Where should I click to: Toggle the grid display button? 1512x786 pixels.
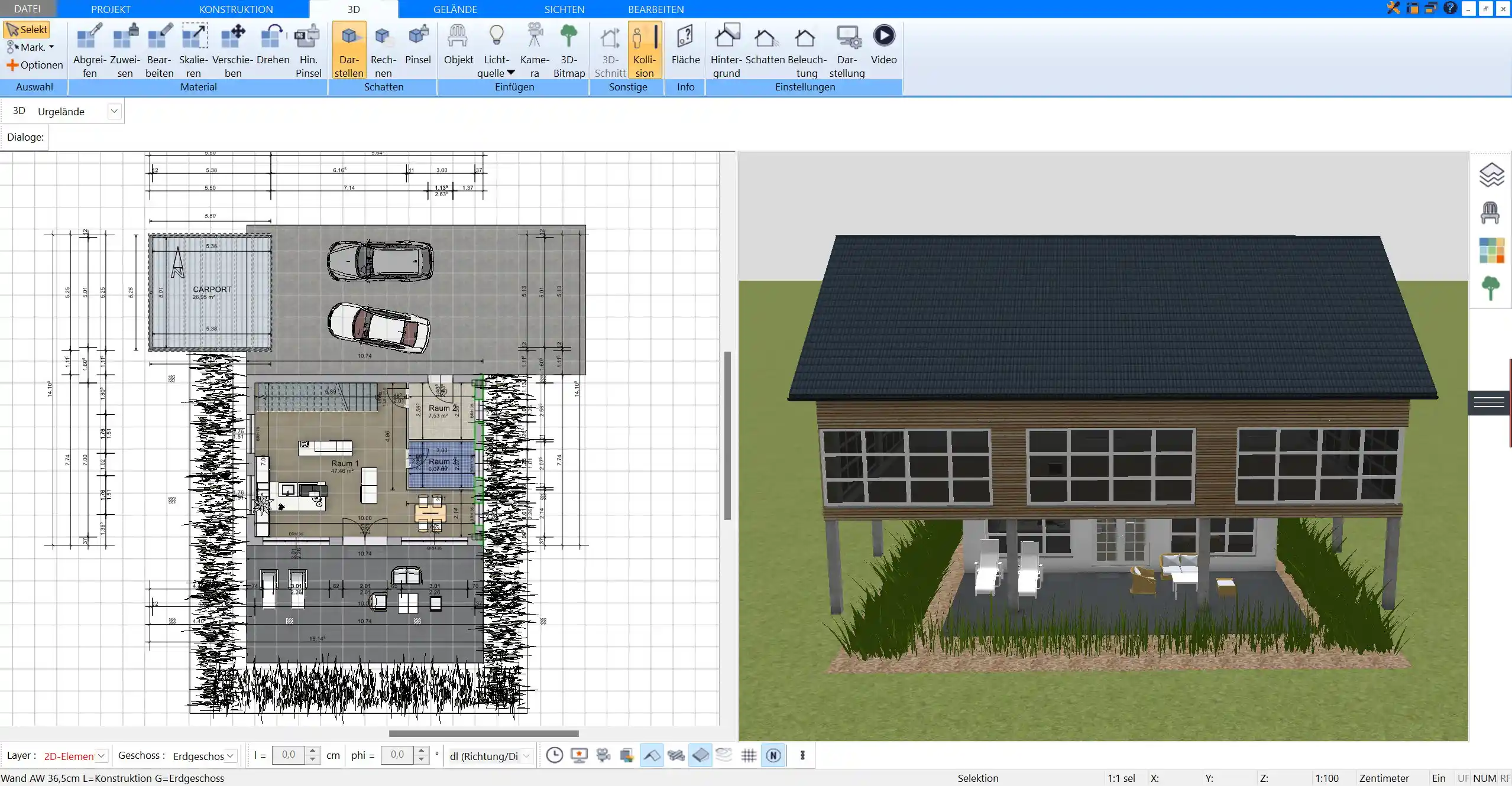pyautogui.click(x=749, y=755)
